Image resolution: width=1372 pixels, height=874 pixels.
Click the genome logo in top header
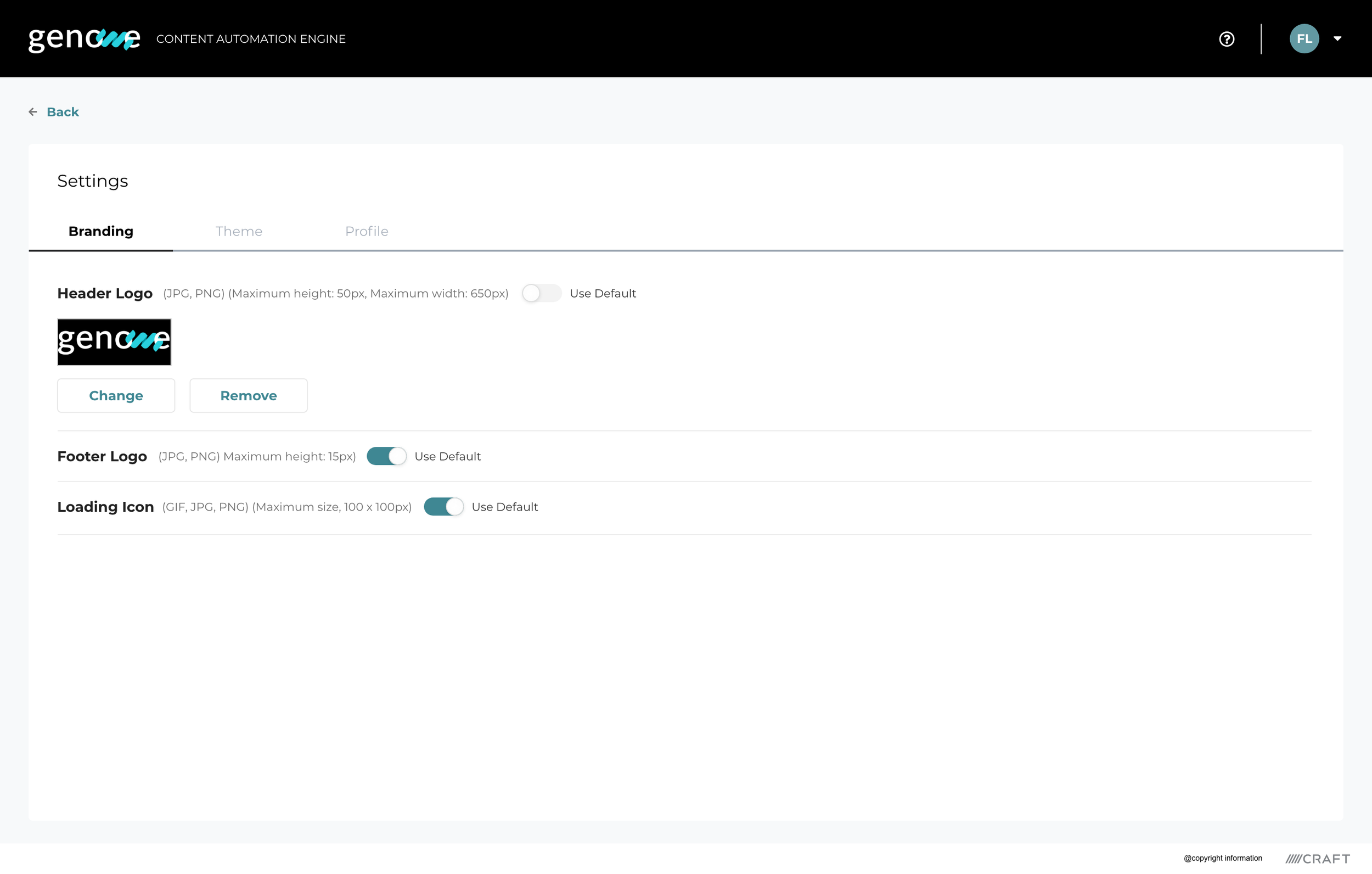tap(84, 39)
